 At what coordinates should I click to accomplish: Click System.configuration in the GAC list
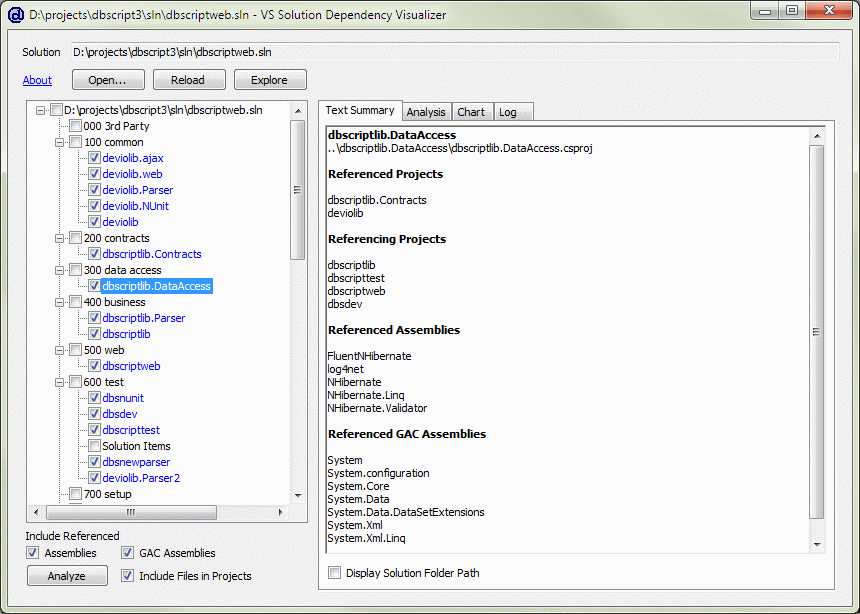378,473
